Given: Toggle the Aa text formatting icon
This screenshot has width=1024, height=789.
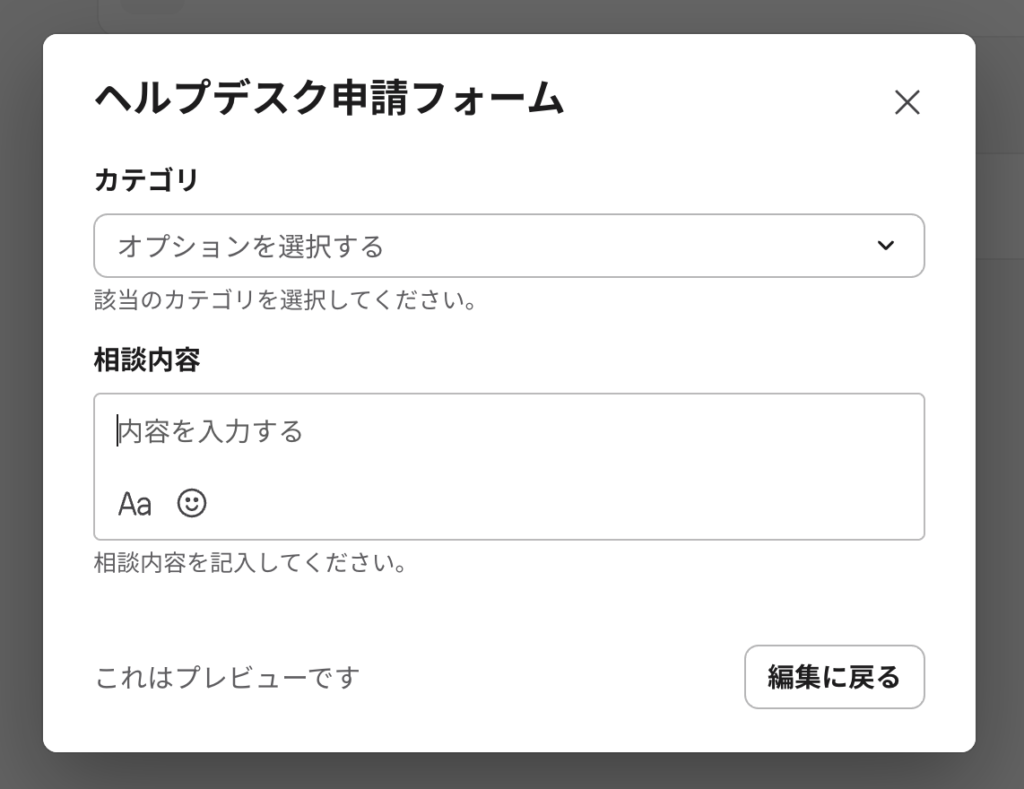Looking at the screenshot, I should pos(135,503).
